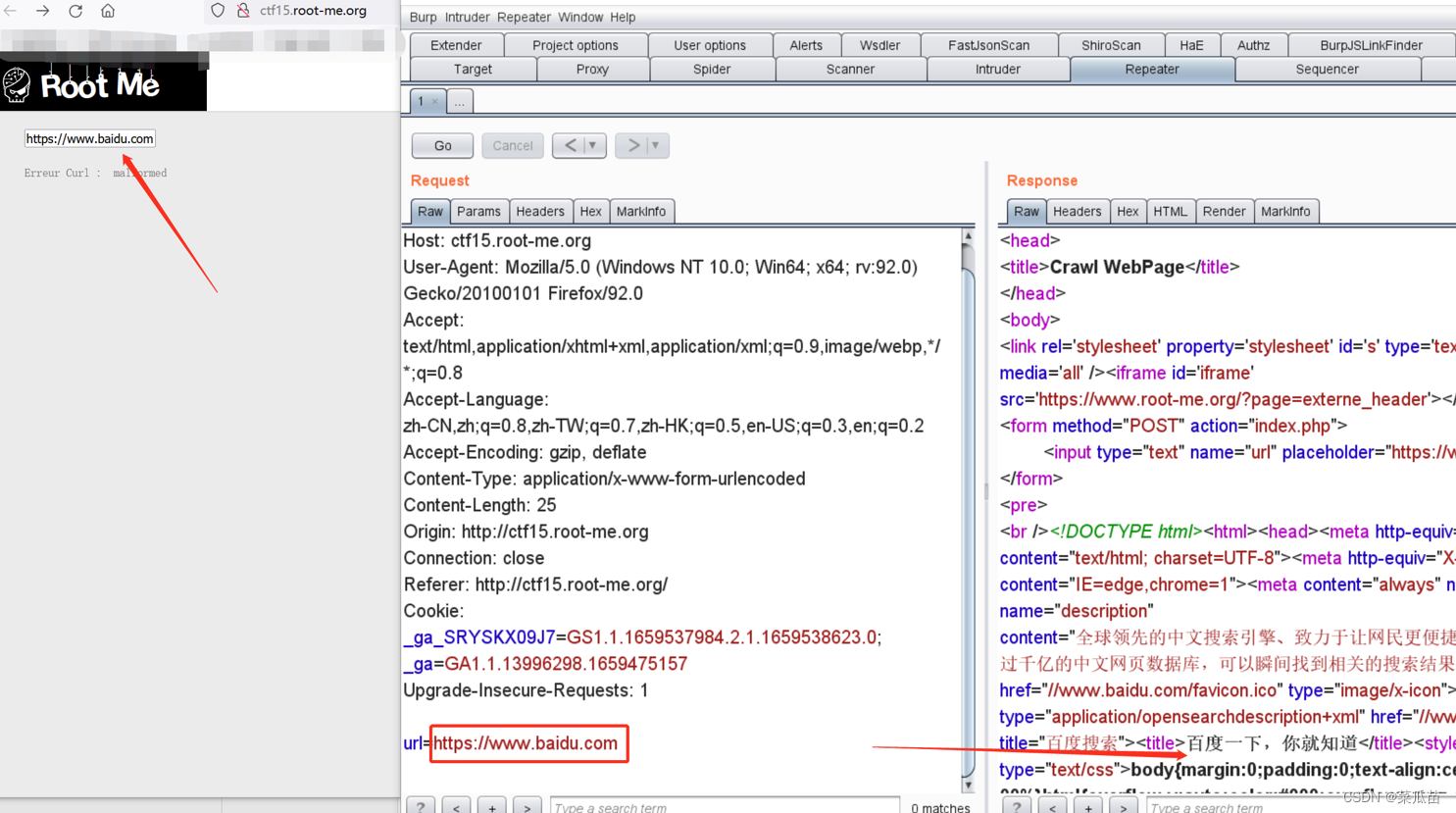This screenshot has width=1456, height=813.
Task: Open the request MarkInfo tab
Action: click(x=641, y=211)
